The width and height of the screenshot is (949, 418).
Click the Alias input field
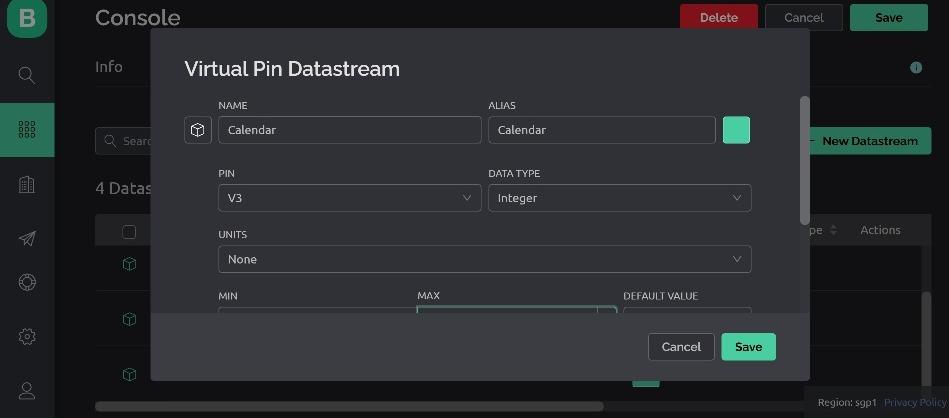(x=601, y=130)
